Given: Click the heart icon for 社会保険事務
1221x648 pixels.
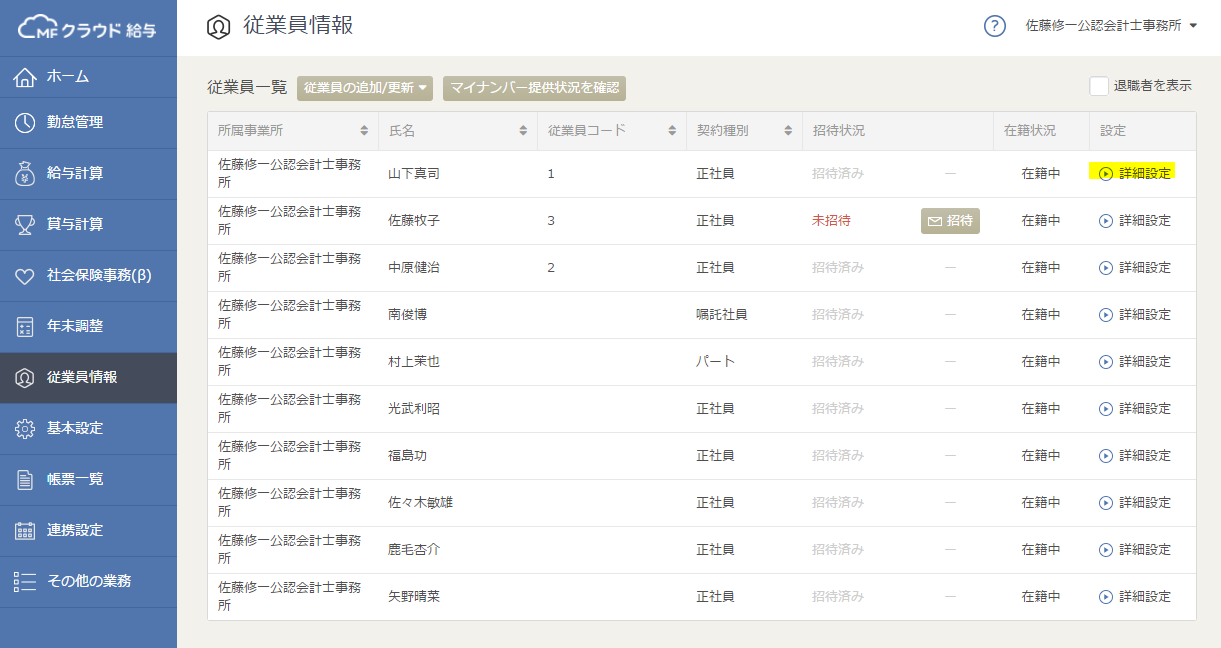Looking at the screenshot, I should tap(26, 276).
